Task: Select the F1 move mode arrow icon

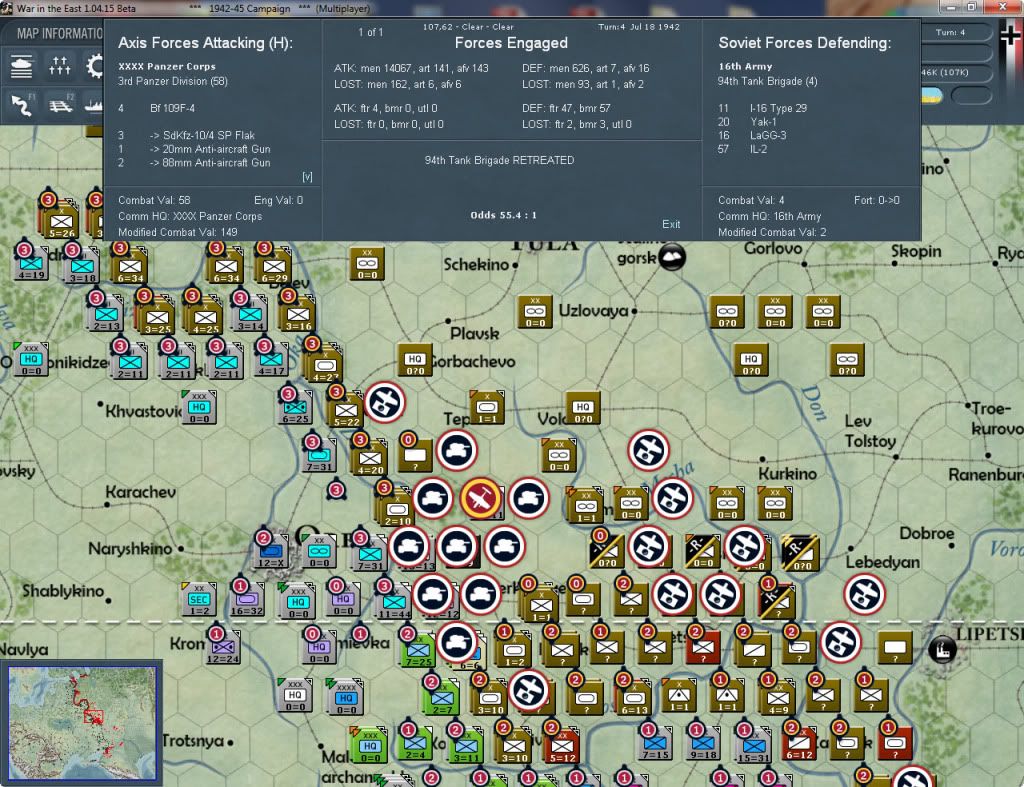Action: tap(24, 105)
